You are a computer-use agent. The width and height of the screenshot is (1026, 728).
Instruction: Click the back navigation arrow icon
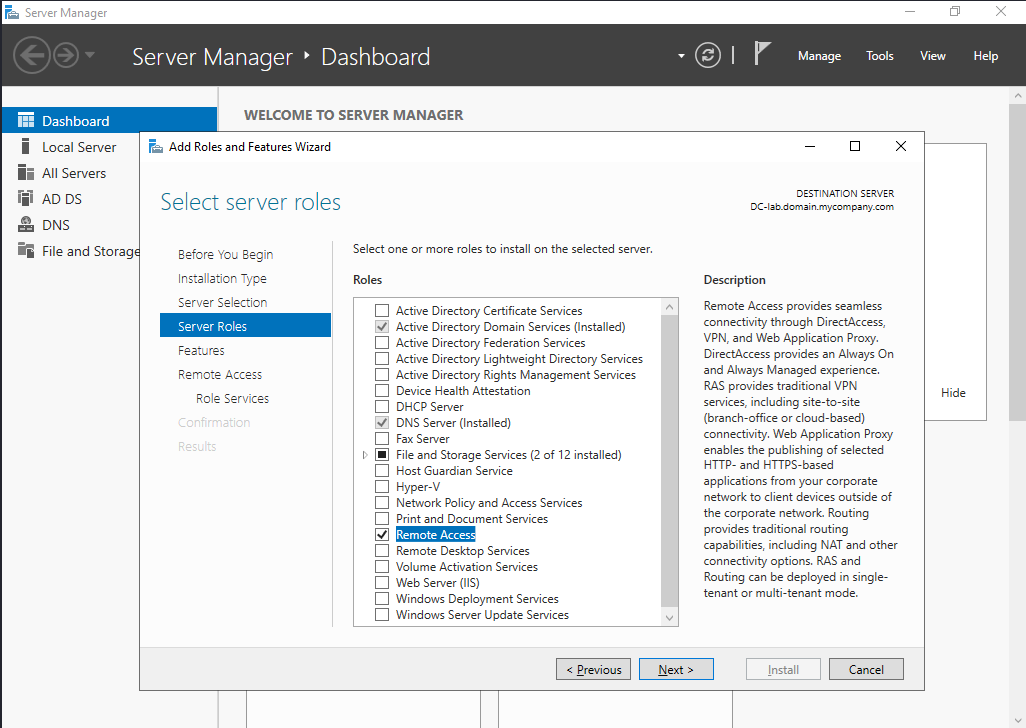point(31,55)
